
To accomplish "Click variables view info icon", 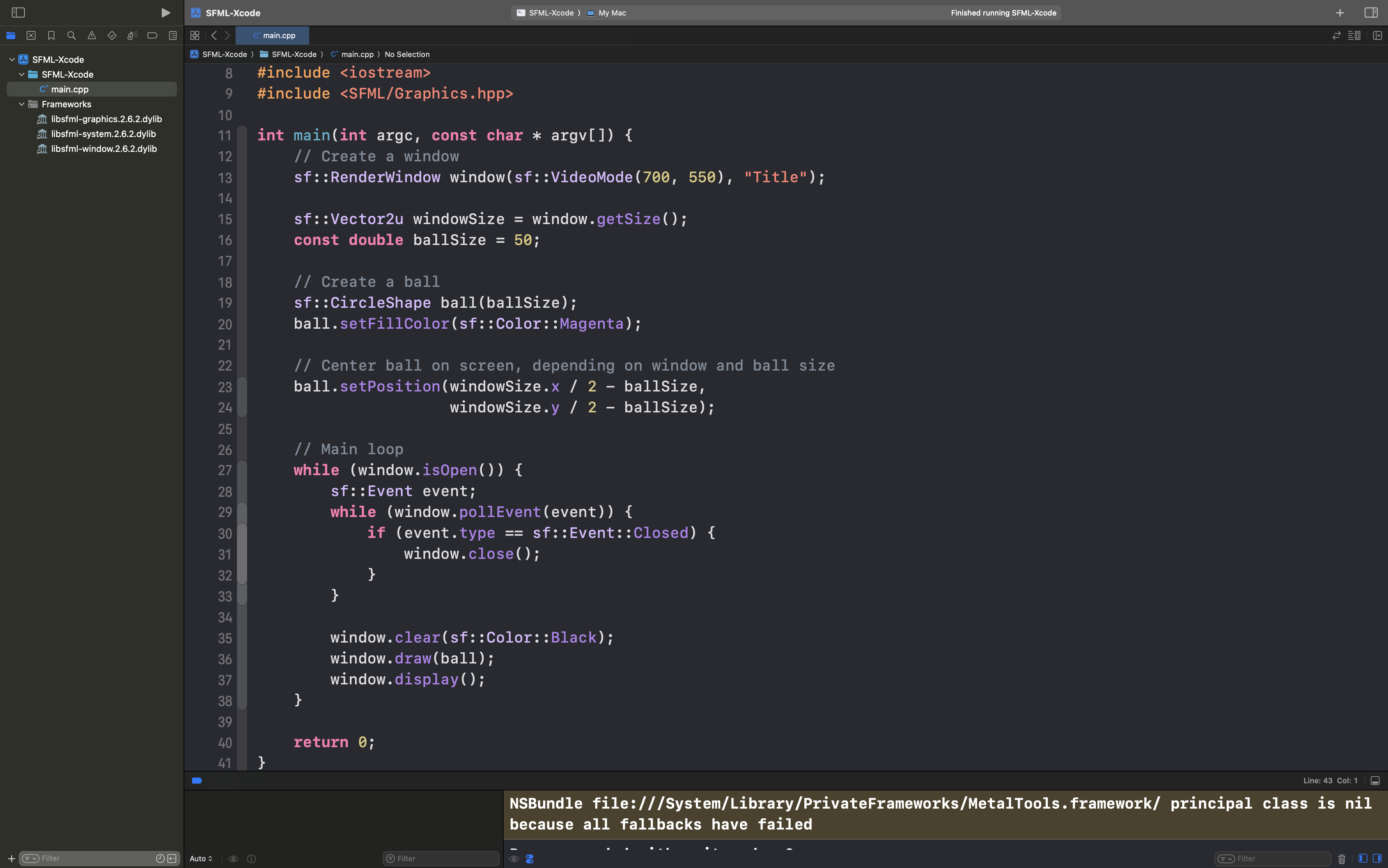I will [251, 859].
